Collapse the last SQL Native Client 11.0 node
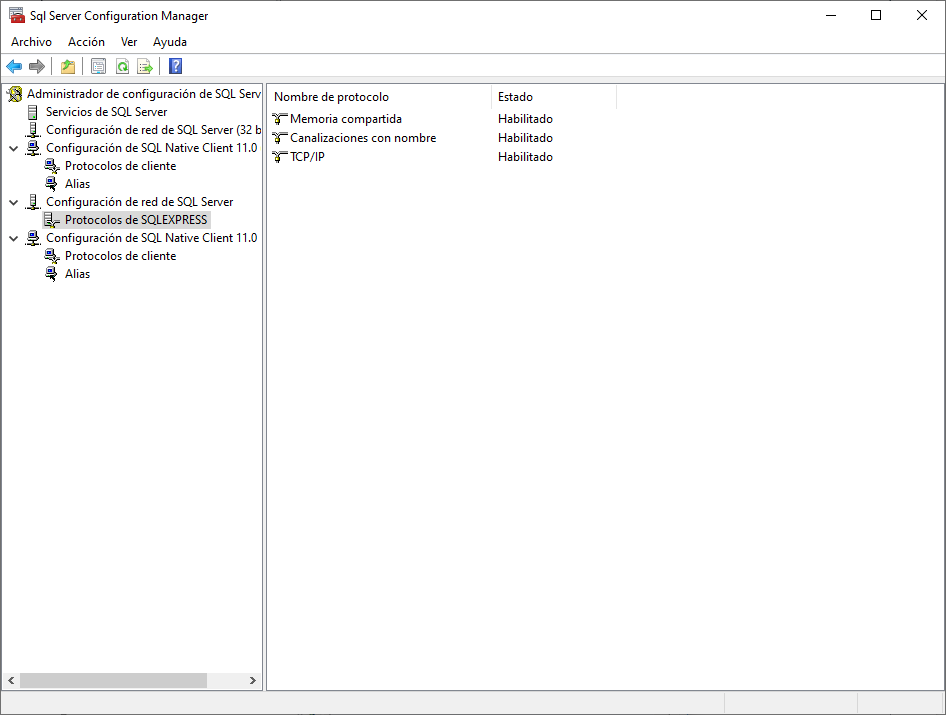The height and width of the screenshot is (715, 946). point(13,238)
